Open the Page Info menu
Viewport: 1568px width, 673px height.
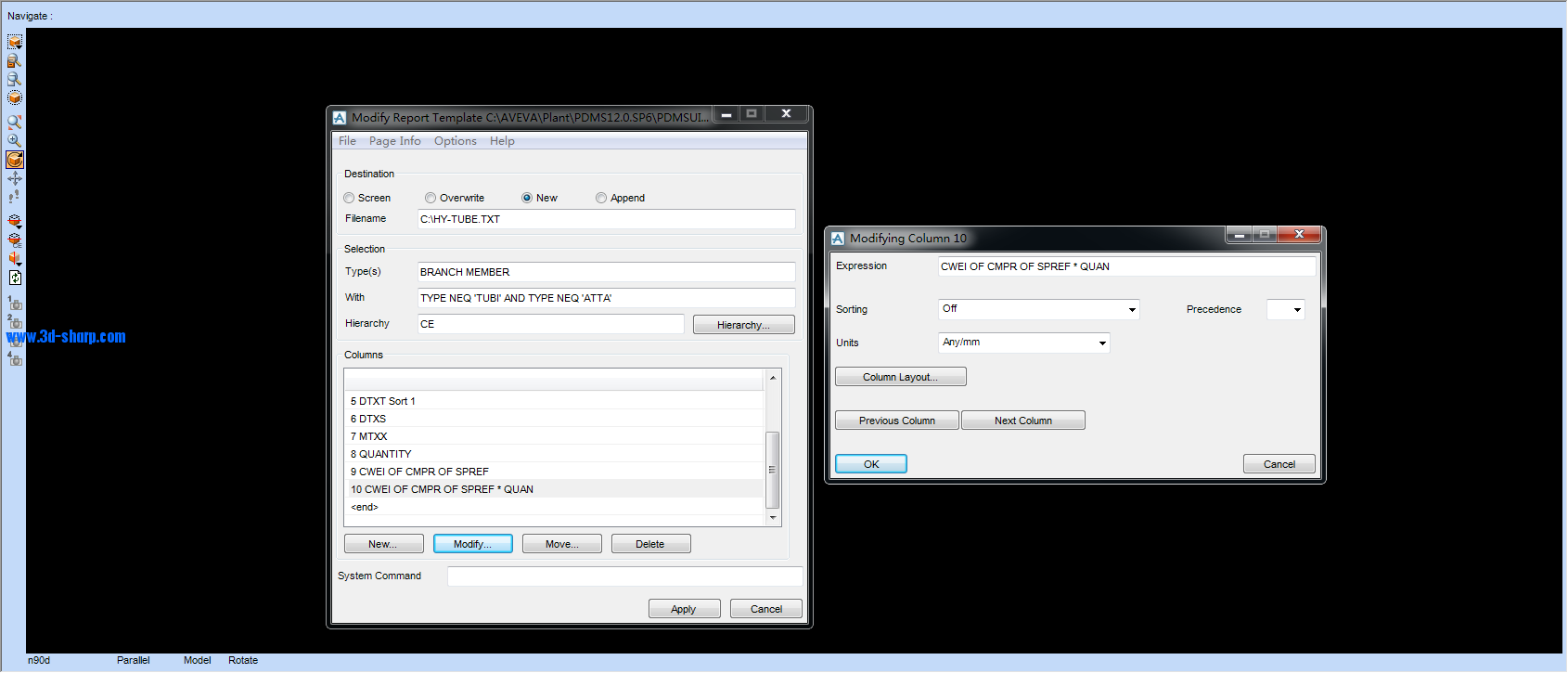click(x=394, y=141)
